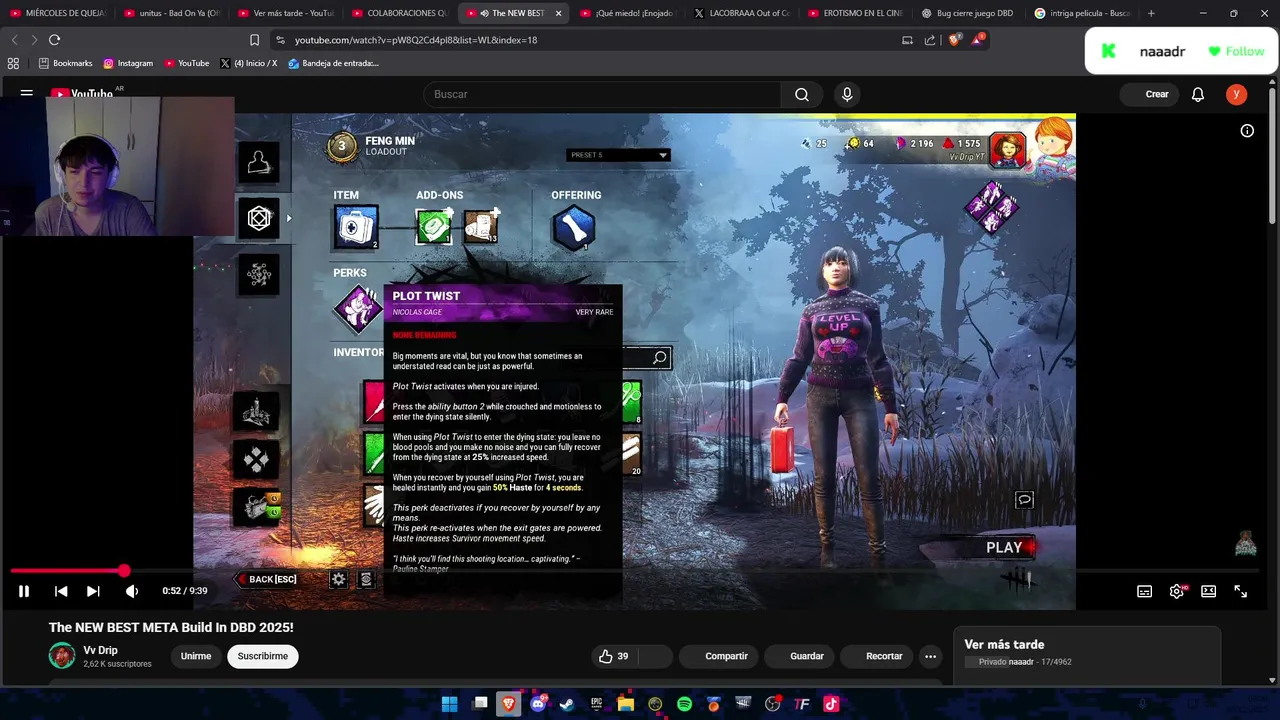Switch to the COLABORACIONES tab
This screenshot has width=1280, height=720.
[x=401, y=13]
